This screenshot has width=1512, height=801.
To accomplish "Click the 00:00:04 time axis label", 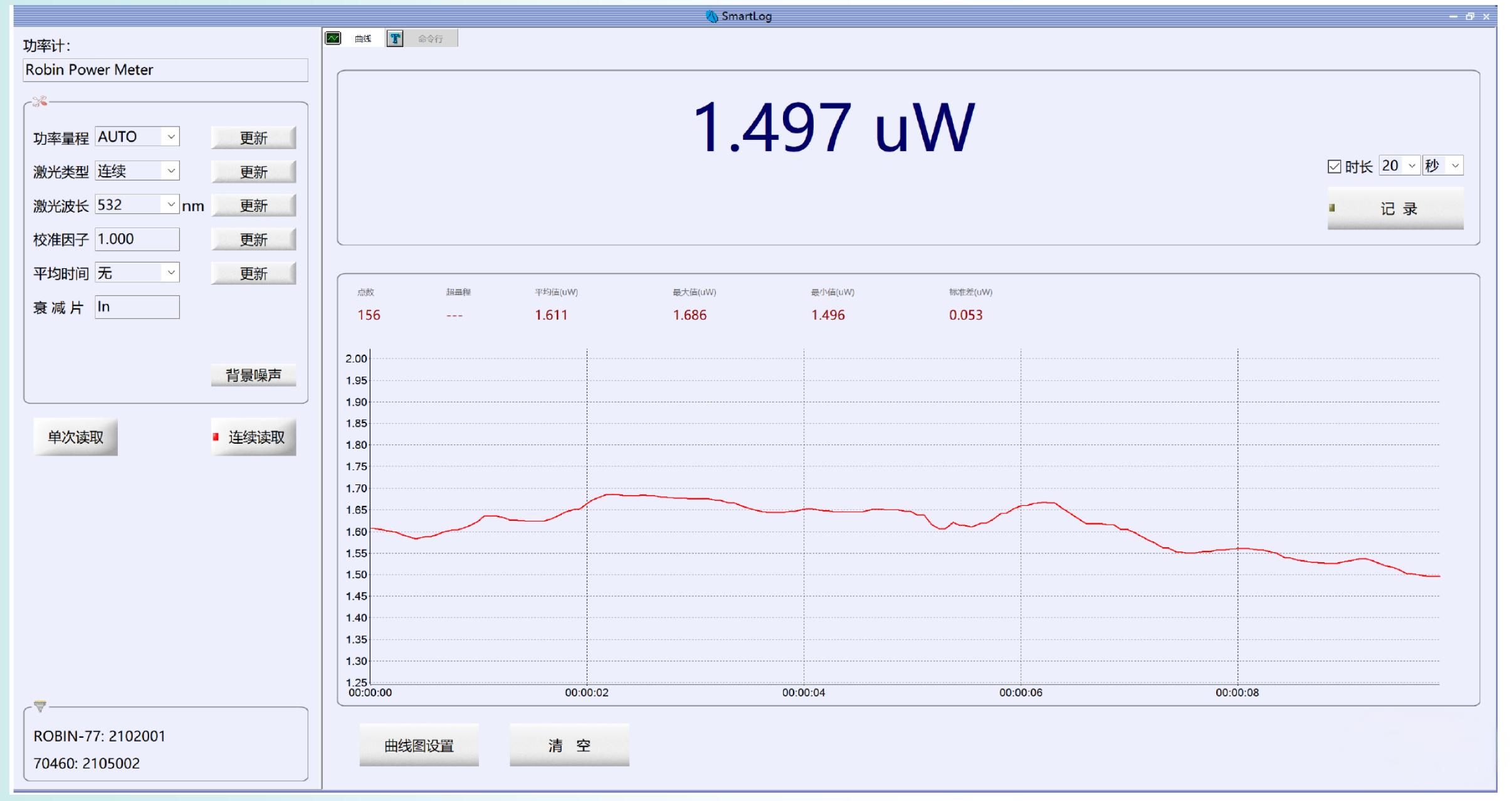I will coord(804,693).
